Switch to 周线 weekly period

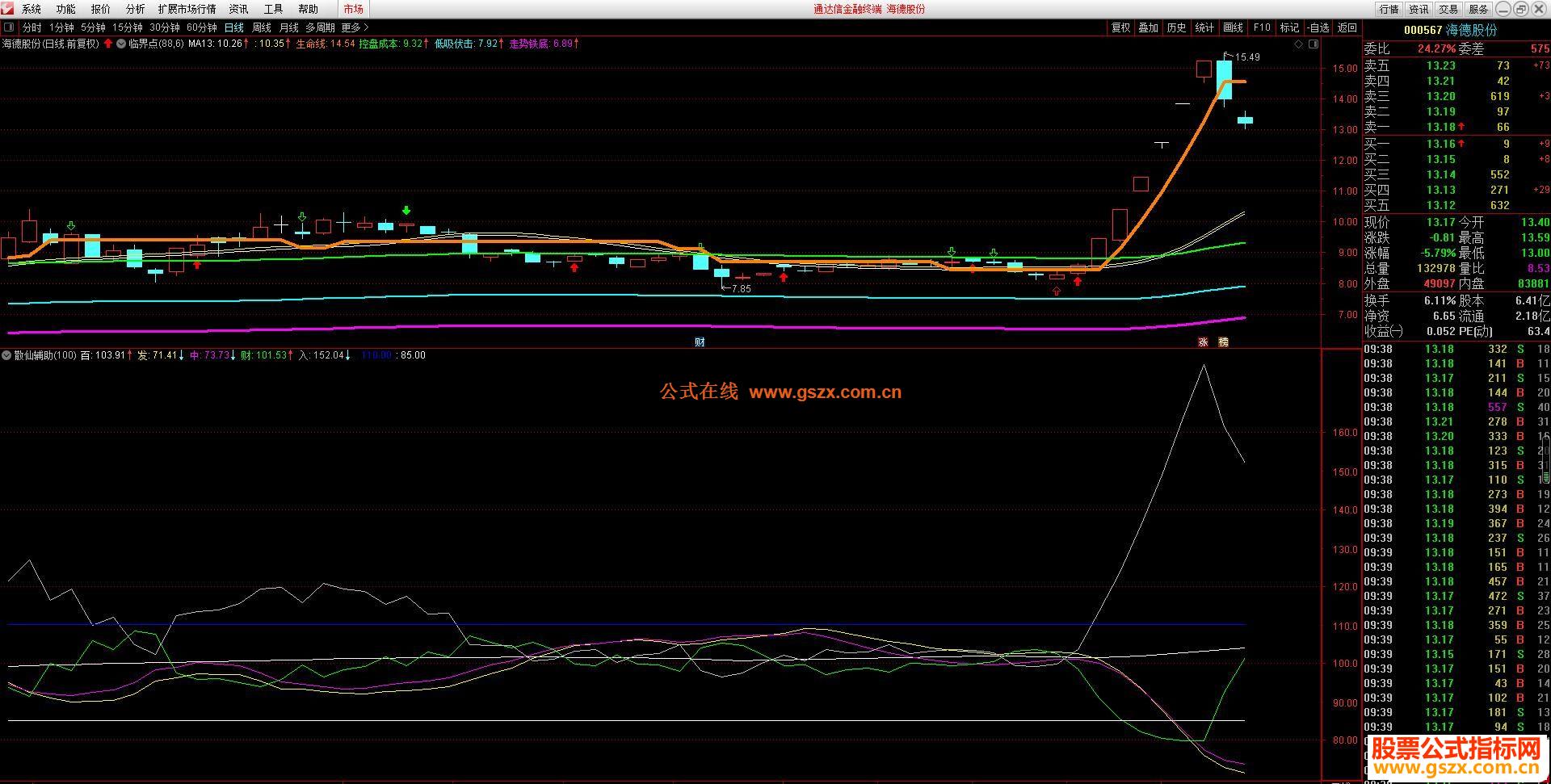point(262,27)
